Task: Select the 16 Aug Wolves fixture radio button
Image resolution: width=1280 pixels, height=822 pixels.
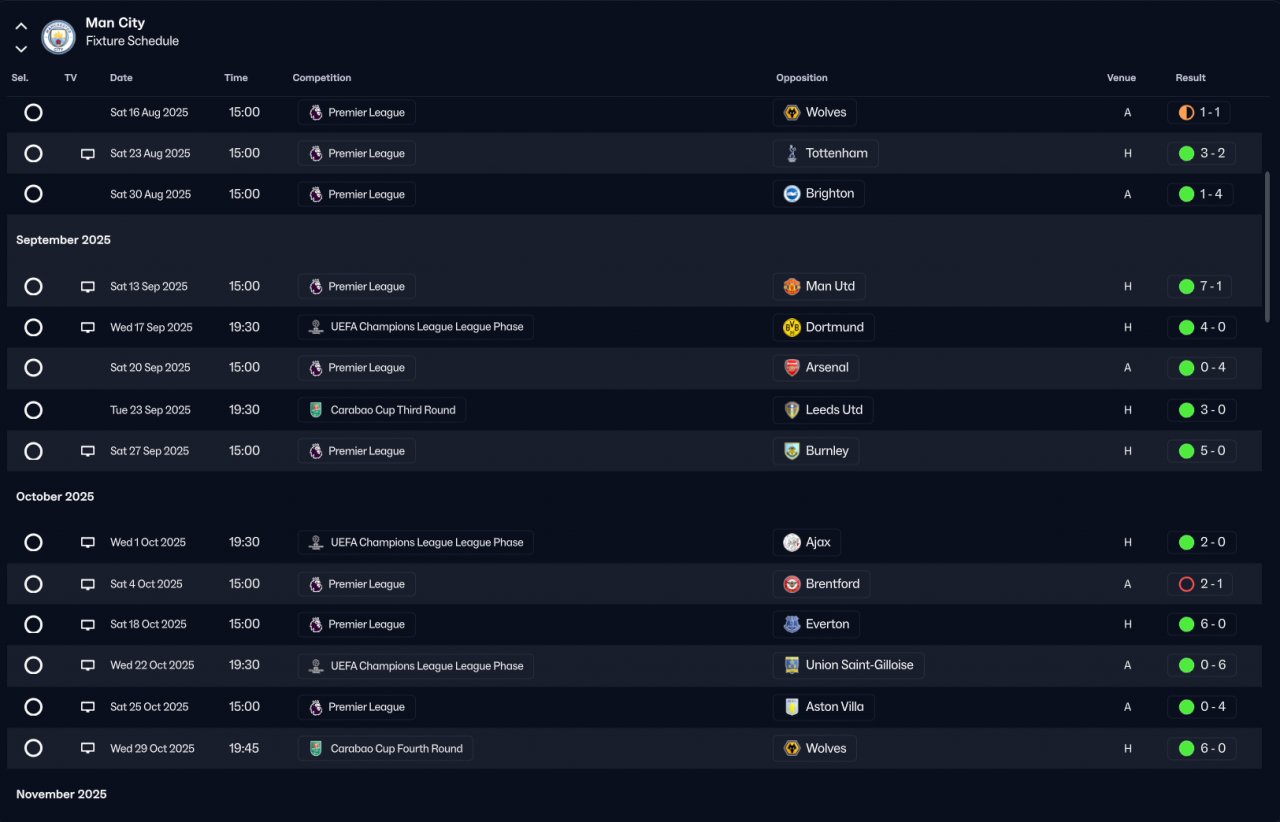Action: pyautogui.click(x=33, y=113)
